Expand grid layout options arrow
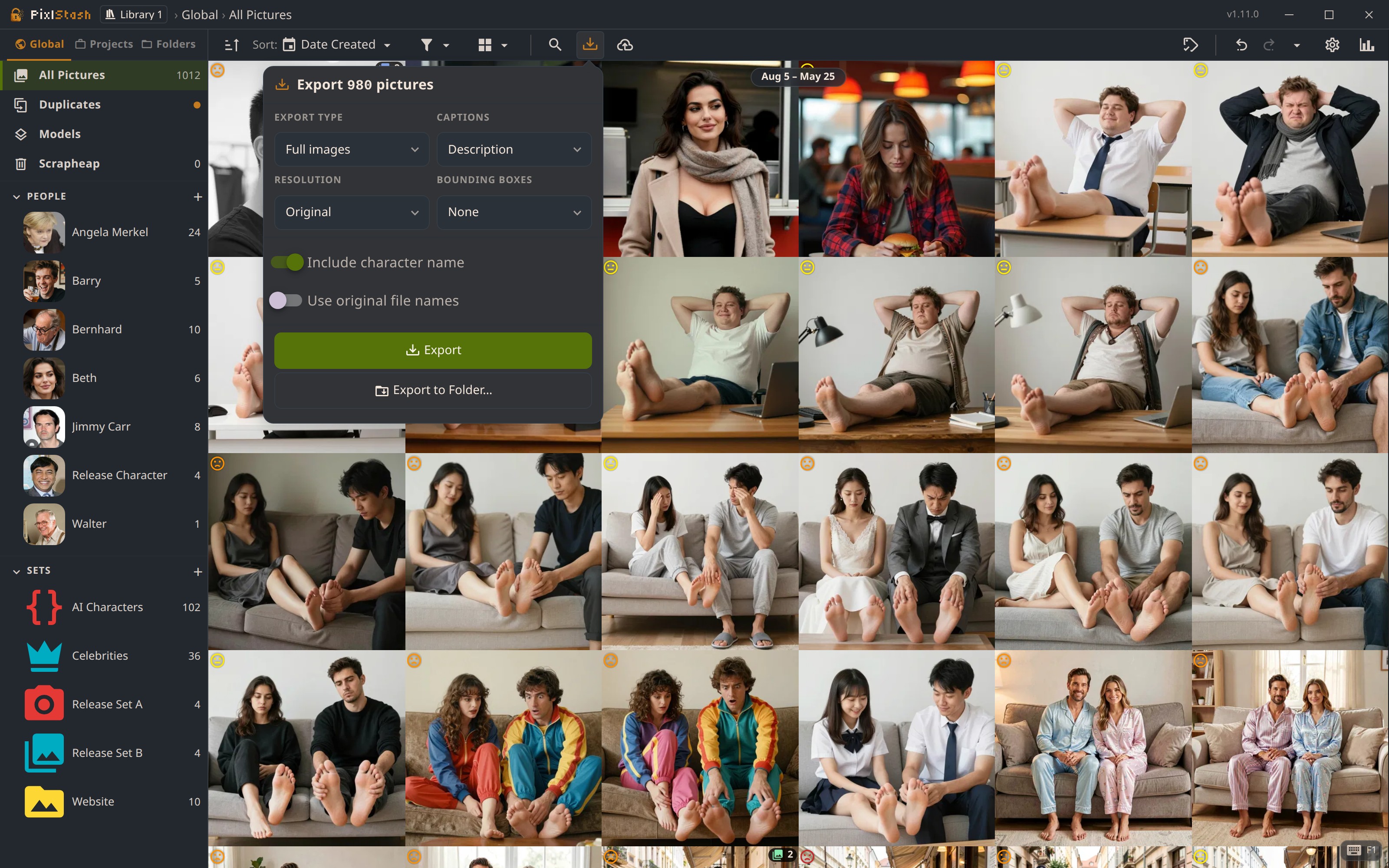 pos(504,45)
